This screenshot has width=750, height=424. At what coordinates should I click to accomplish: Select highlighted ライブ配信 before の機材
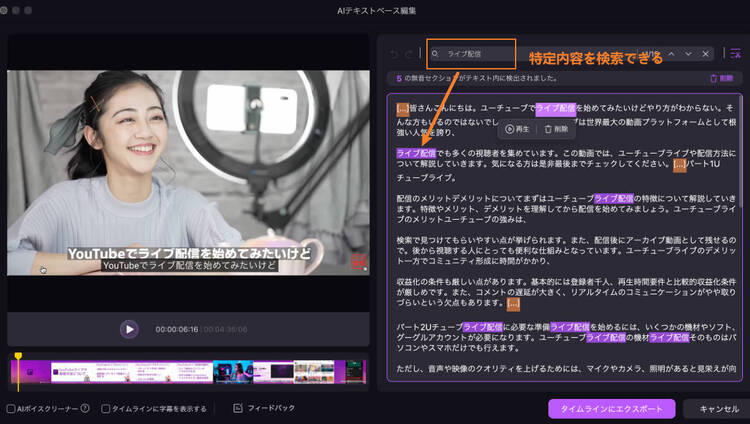click(x=606, y=337)
